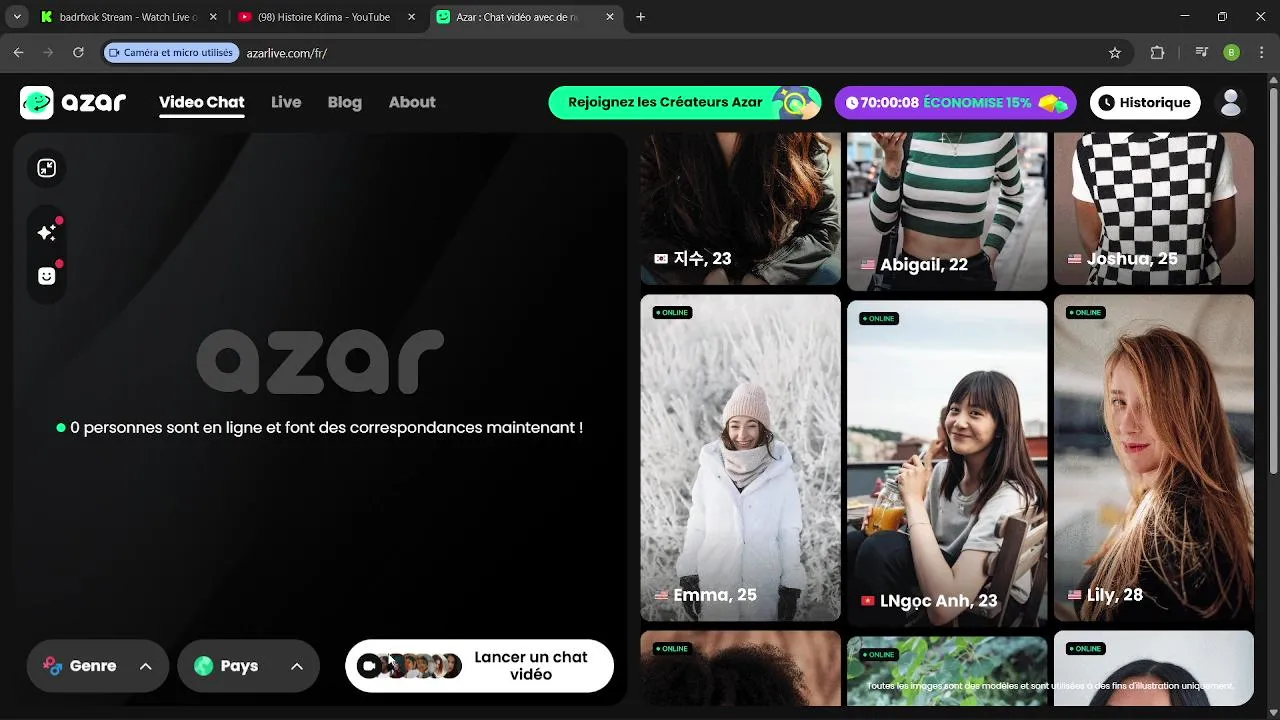
Task: Open Chrome three-dot menu
Action: point(1261,53)
